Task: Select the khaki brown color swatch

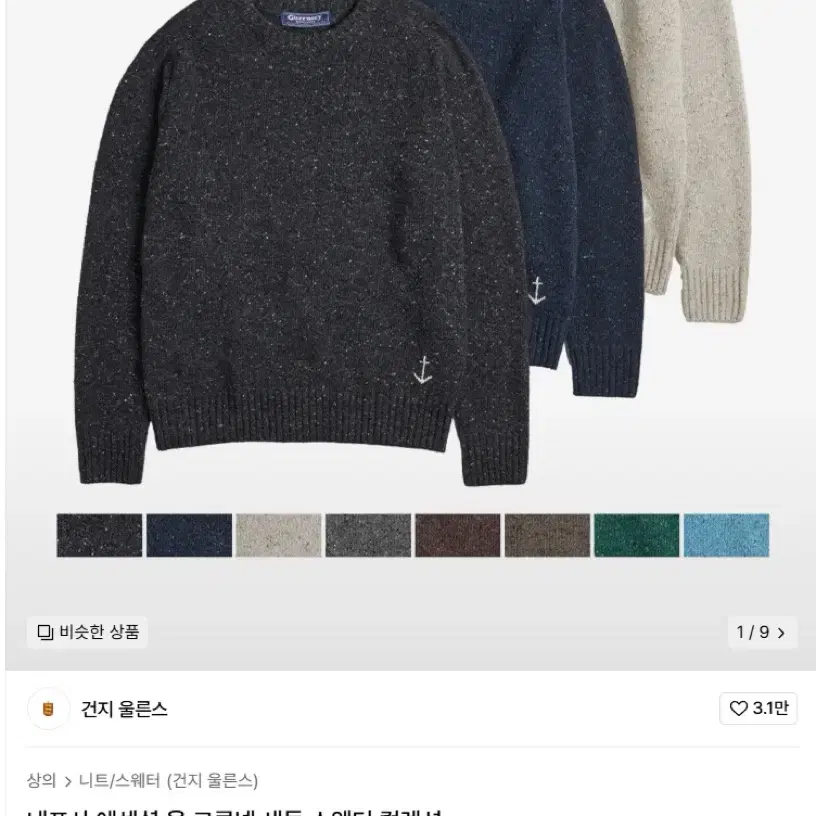Action: [547, 535]
